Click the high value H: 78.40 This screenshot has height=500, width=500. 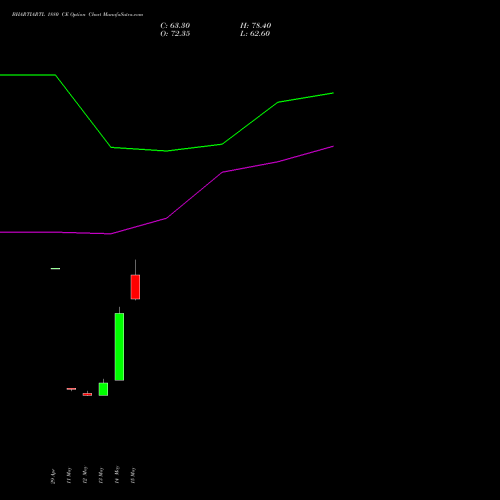point(256,26)
